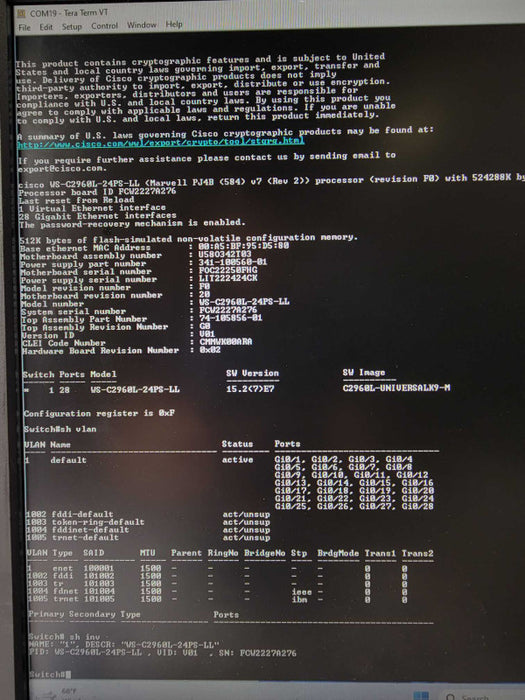The height and width of the screenshot is (700, 525).
Task: Click 'password-recovery mechanism is enabled' line
Action: click(132, 223)
